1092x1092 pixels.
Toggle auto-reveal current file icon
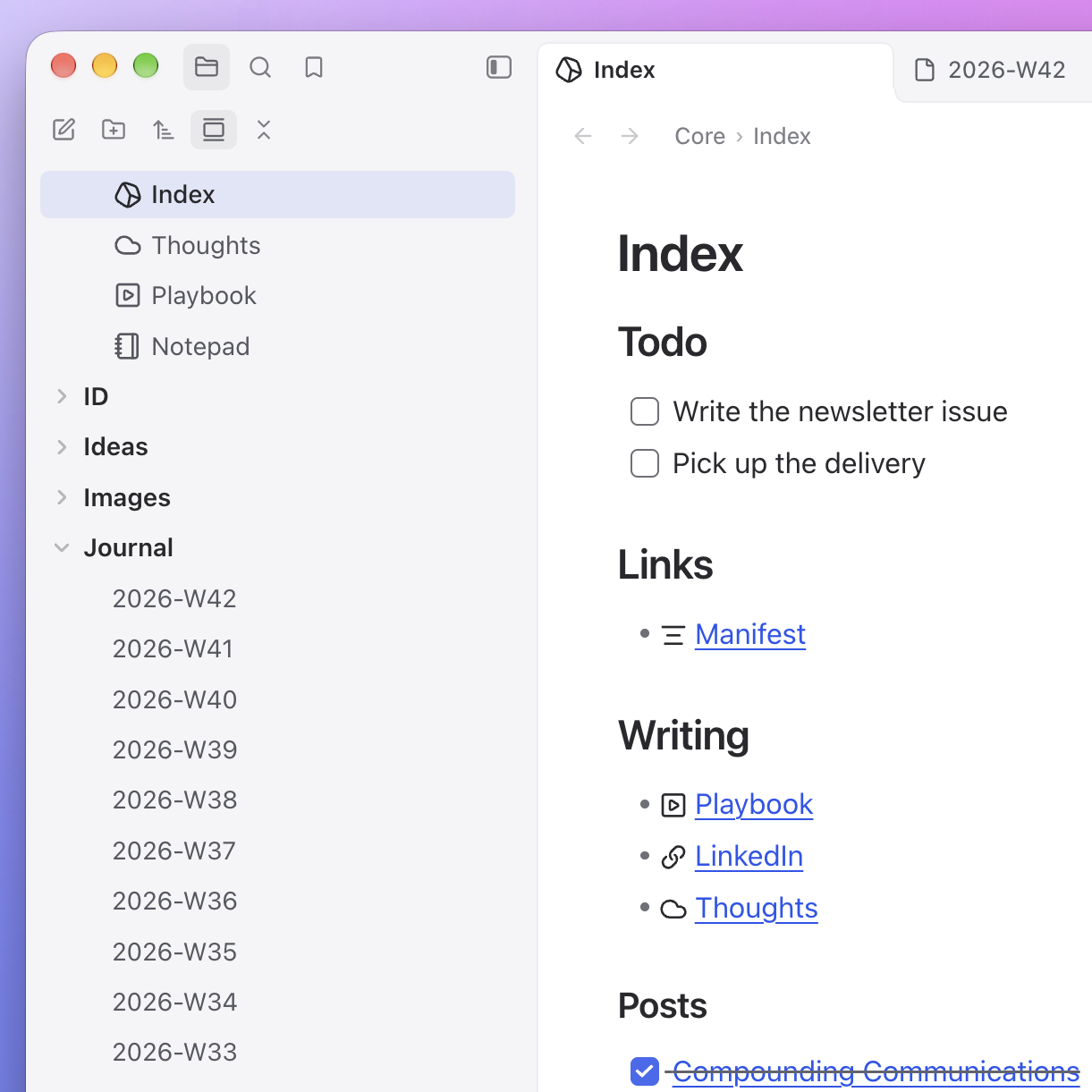(x=214, y=130)
